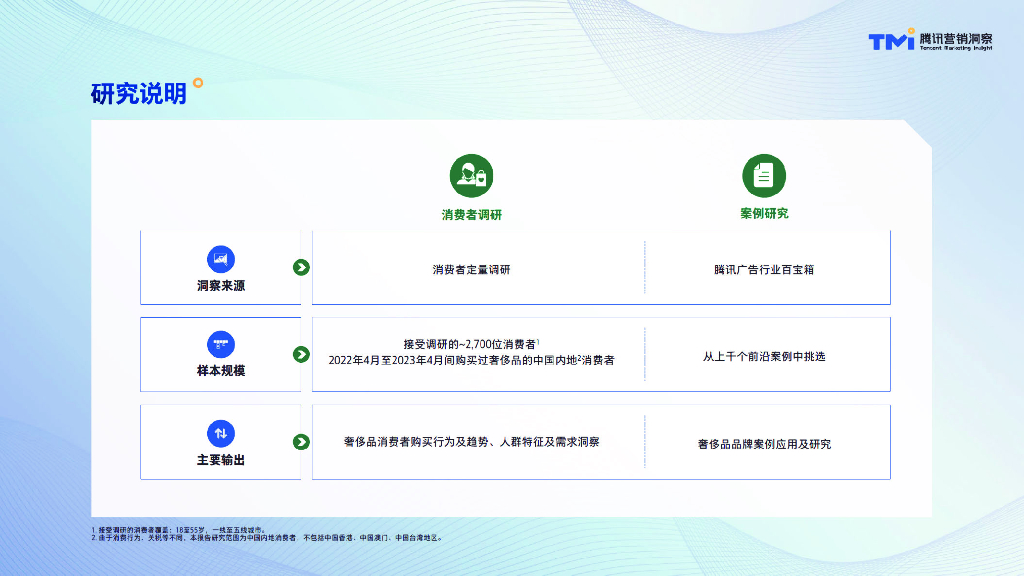Click the blue sample size icon
This screenshot has height=576, width=1024.
[x=221, y=344]
